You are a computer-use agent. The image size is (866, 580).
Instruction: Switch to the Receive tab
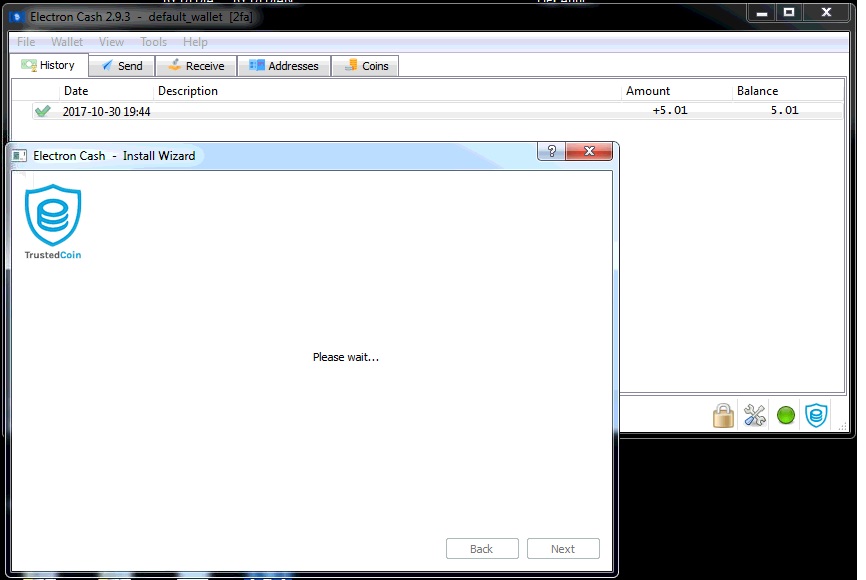[x=196, y=66]
